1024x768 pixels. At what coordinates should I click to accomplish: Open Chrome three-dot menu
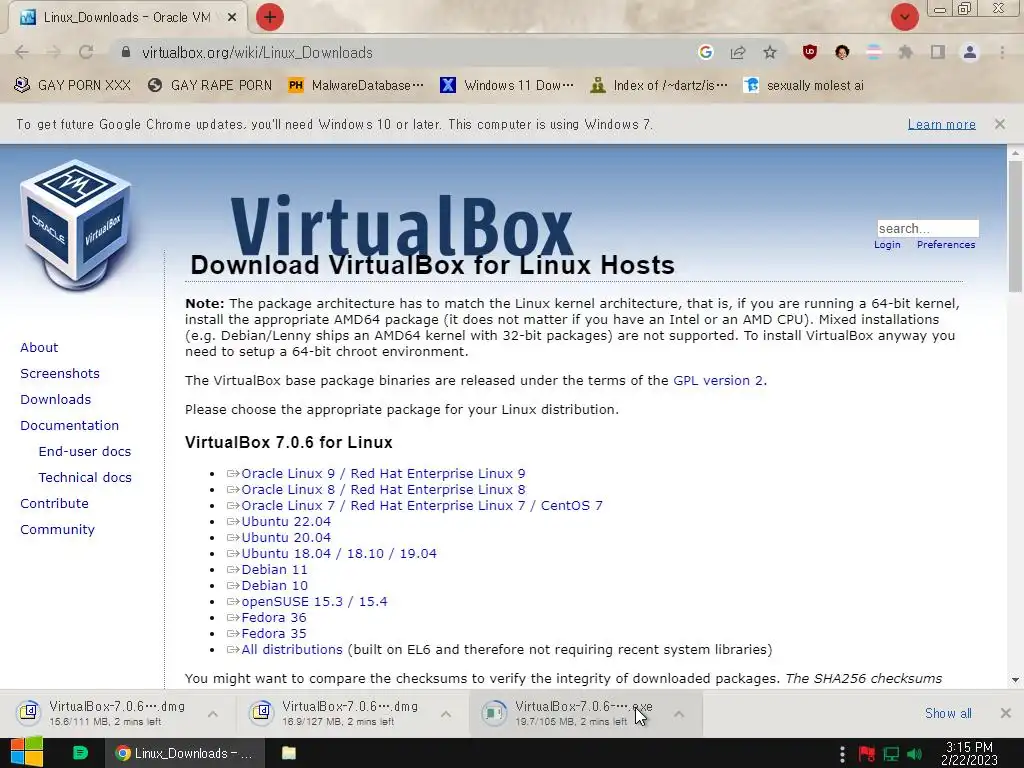(1002, 52)
